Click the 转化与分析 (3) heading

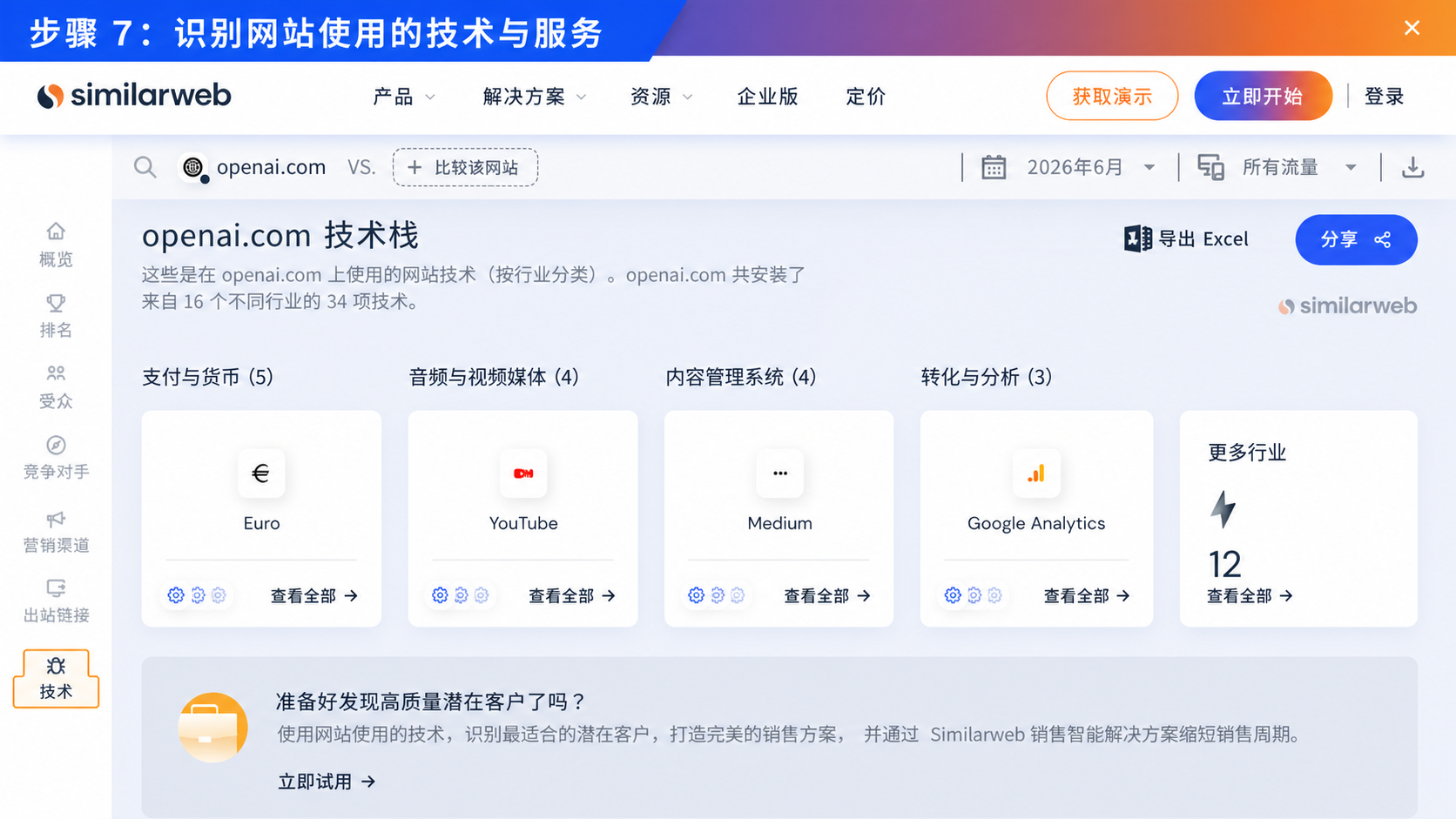click(987, 377)
